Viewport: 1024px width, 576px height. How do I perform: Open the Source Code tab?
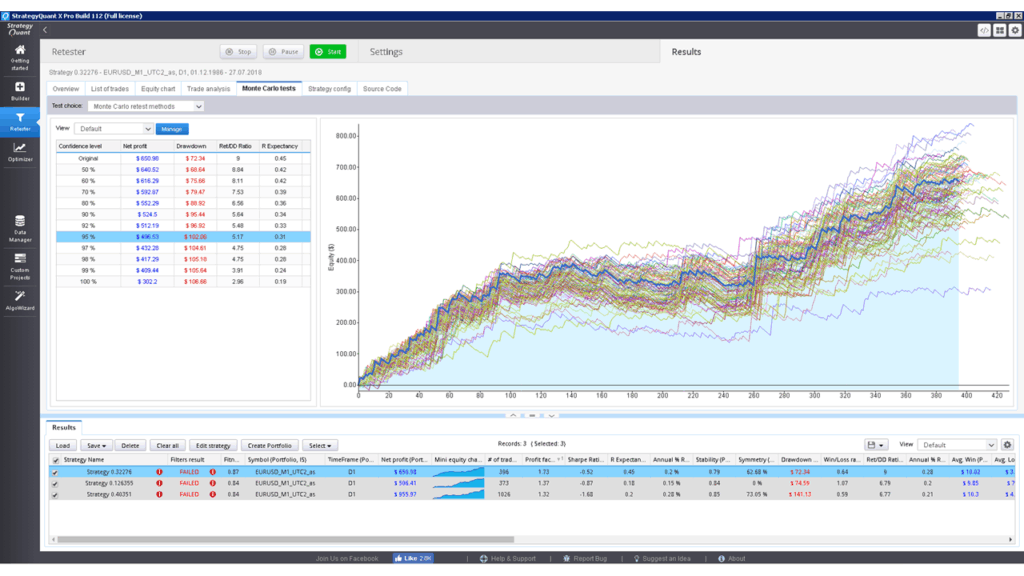click(x=382, y=89)
